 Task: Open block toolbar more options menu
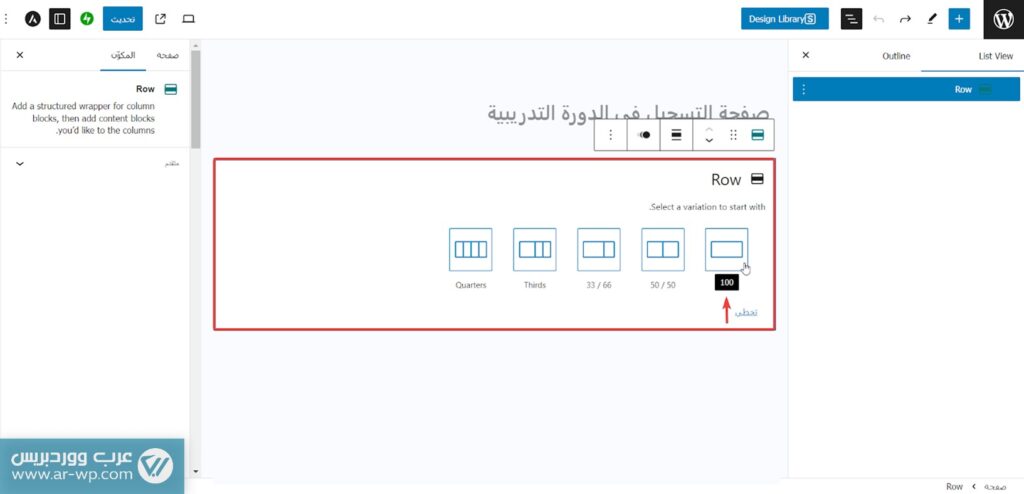611,135
